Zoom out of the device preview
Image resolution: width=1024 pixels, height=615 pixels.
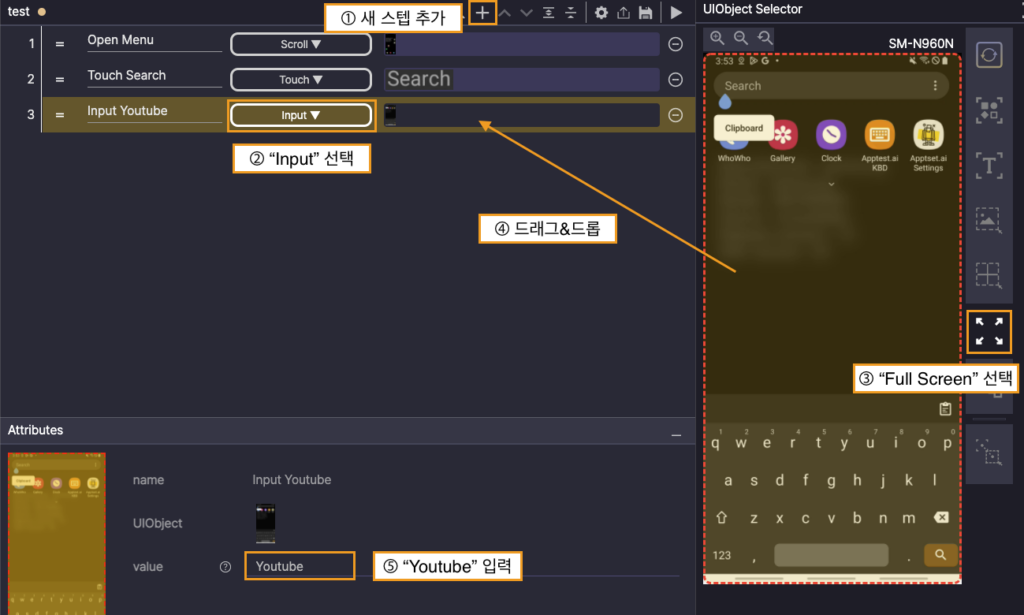tap(741, 38)
